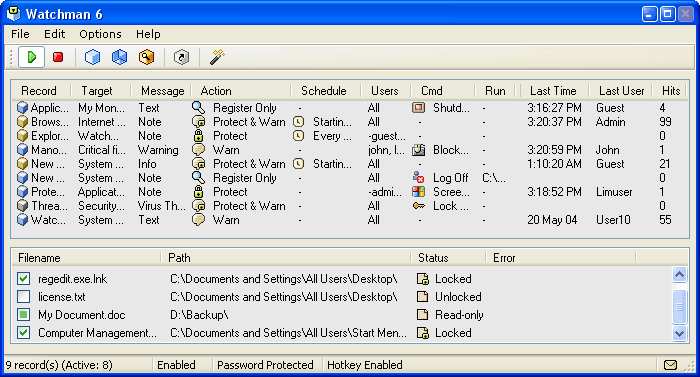
Task: Click the lock icon in Prote... row
Action: pos(198,192)
